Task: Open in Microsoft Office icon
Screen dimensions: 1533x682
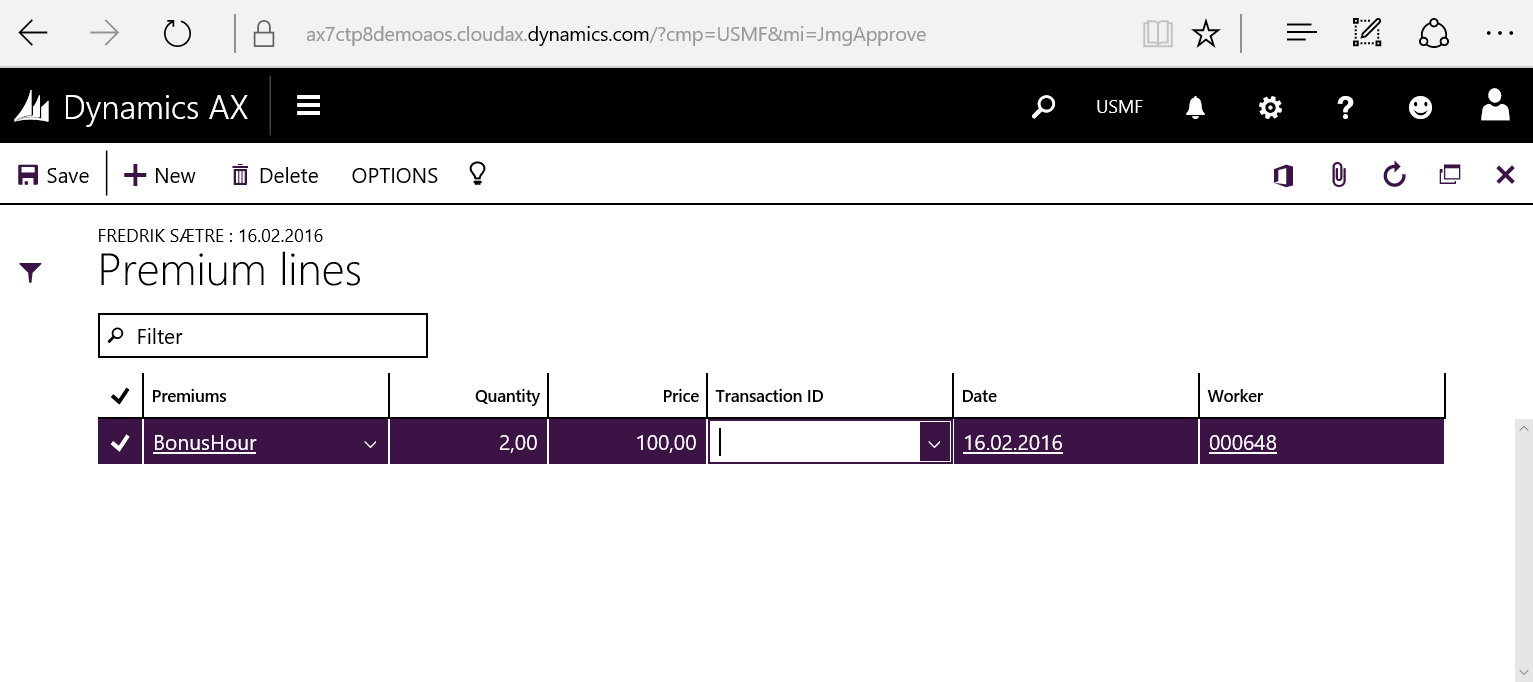Action: pyautogui.click(x=1283, y=176)
